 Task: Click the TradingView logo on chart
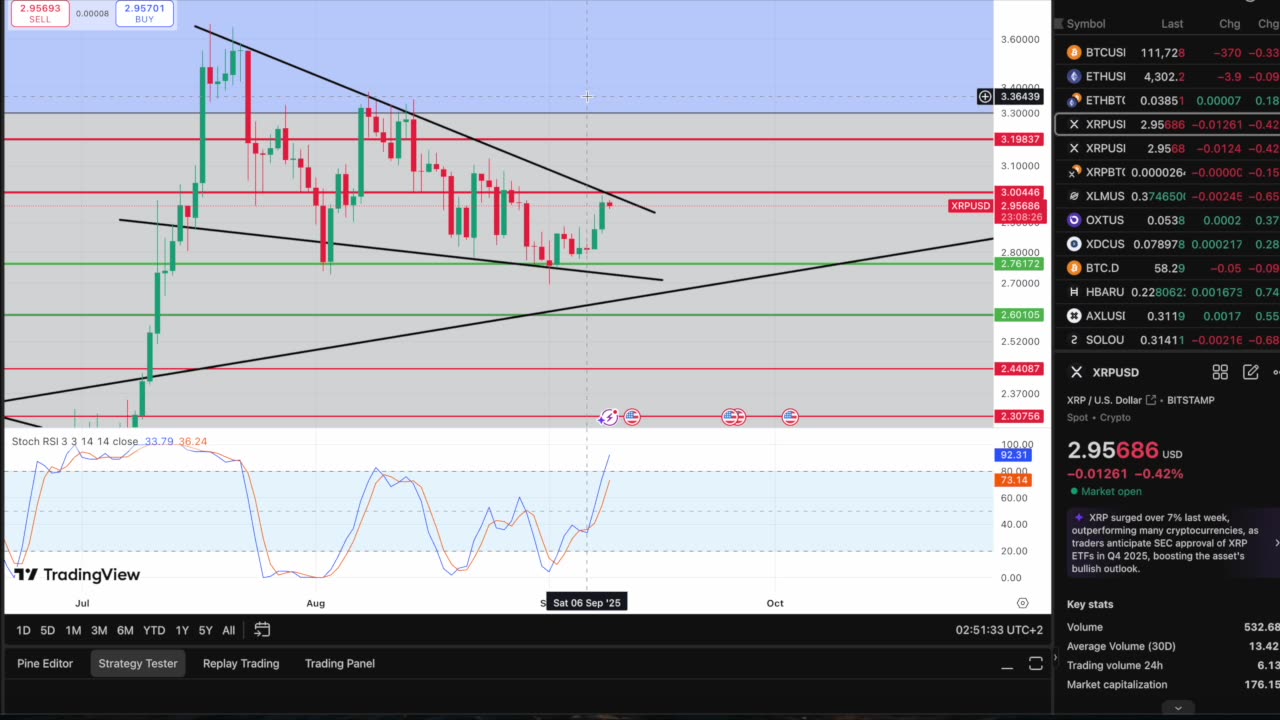click(77, 575)
